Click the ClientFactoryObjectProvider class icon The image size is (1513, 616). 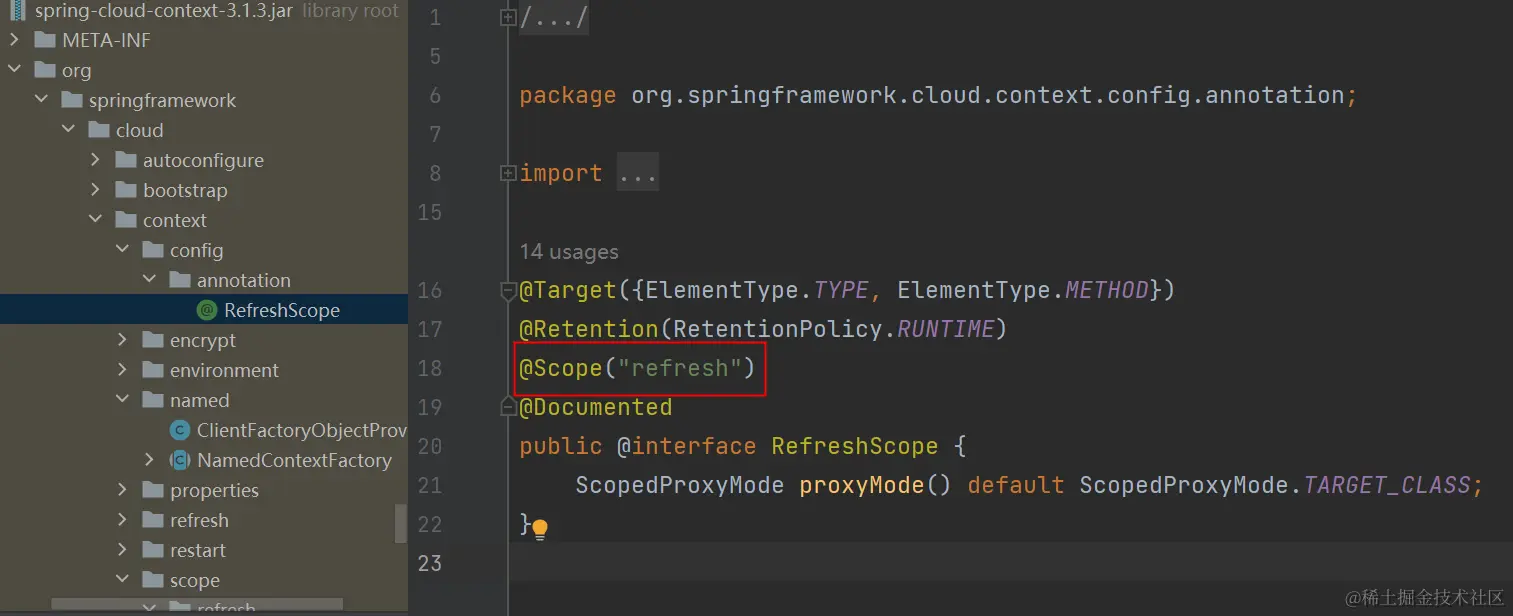point(180,430)
